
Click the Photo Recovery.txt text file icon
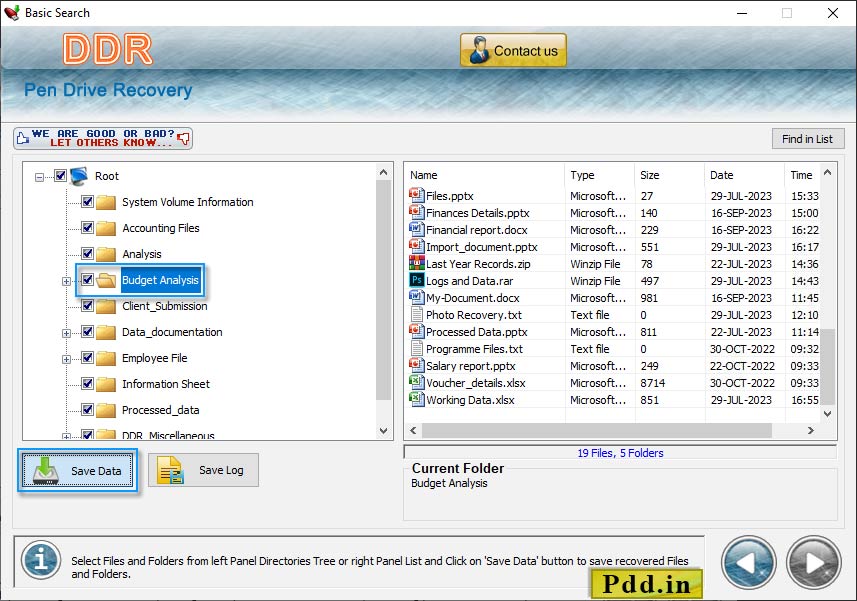416,314
